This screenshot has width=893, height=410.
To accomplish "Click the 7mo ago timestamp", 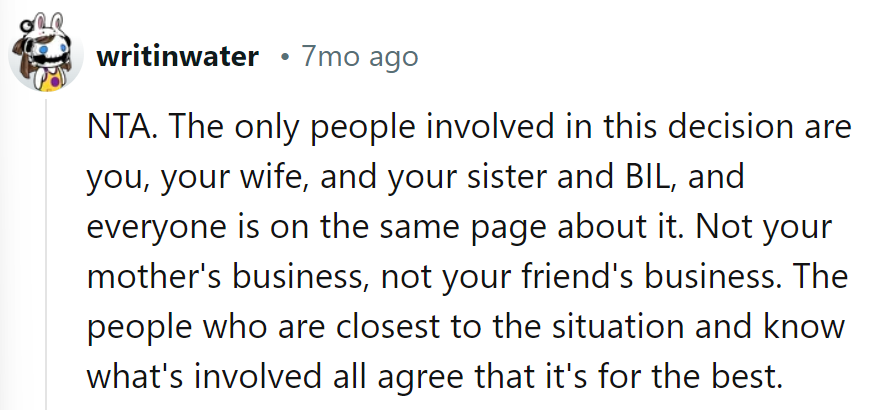I will 360,56.
